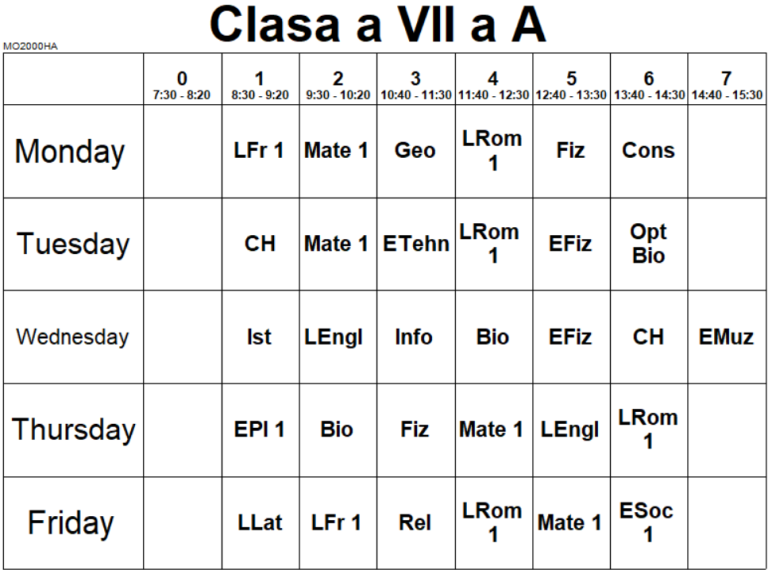The image size is (768, 570).
Task: Click the Info lesson on Wednesday
Action: pos(415,337)
